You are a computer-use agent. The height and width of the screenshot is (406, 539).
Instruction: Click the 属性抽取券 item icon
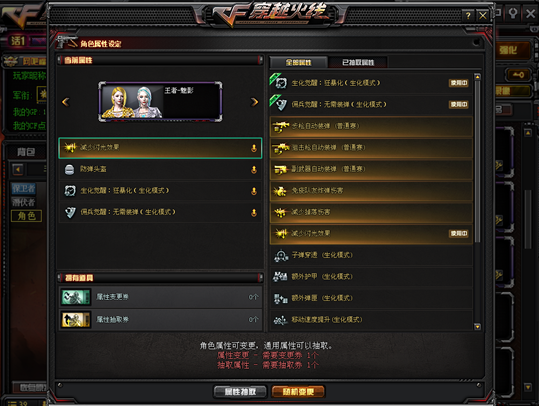(76, 320)
